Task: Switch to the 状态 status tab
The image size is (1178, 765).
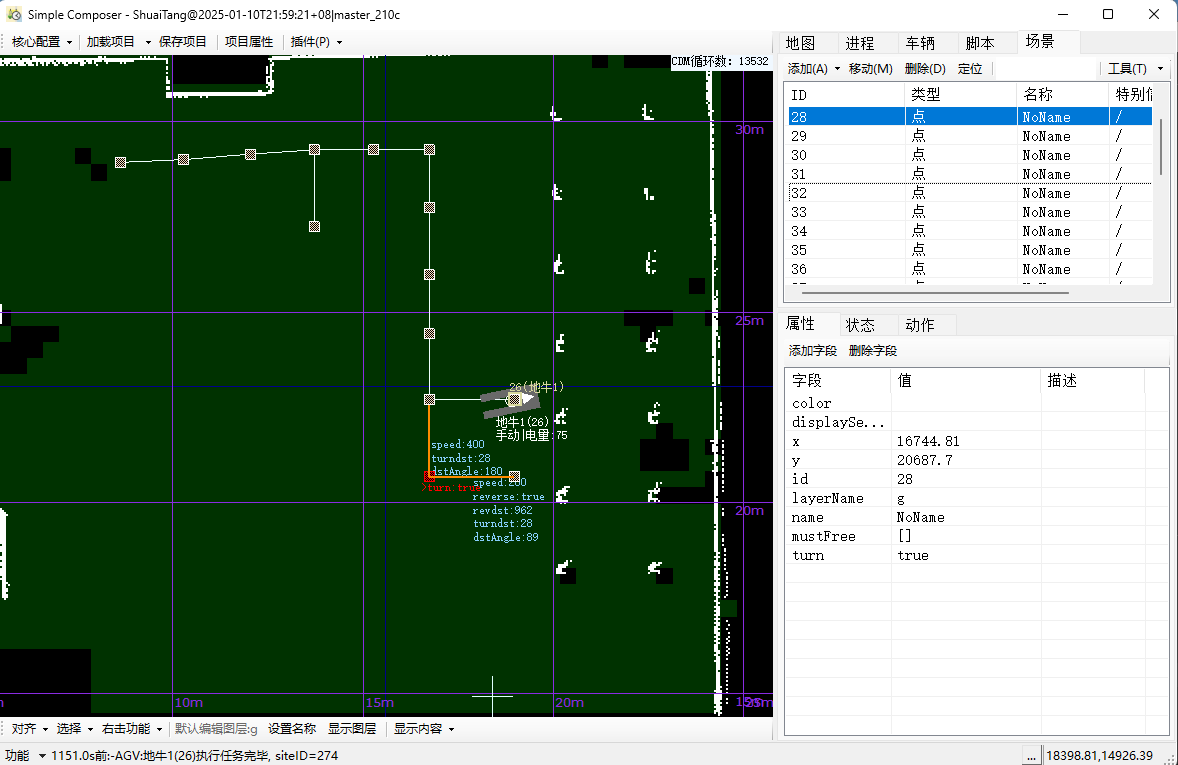Action: 860,325
